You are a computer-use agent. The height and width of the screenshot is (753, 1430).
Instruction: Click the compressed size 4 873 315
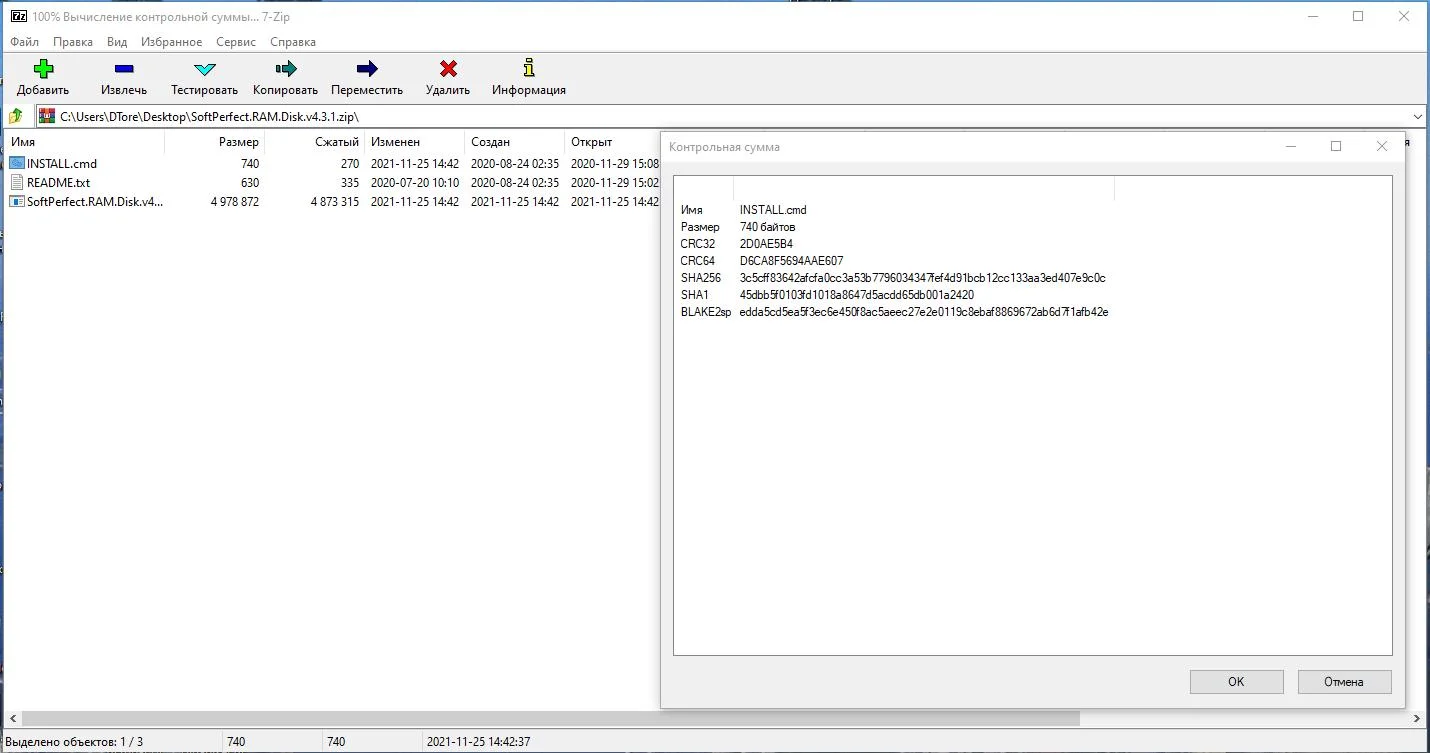pos(334,202)
